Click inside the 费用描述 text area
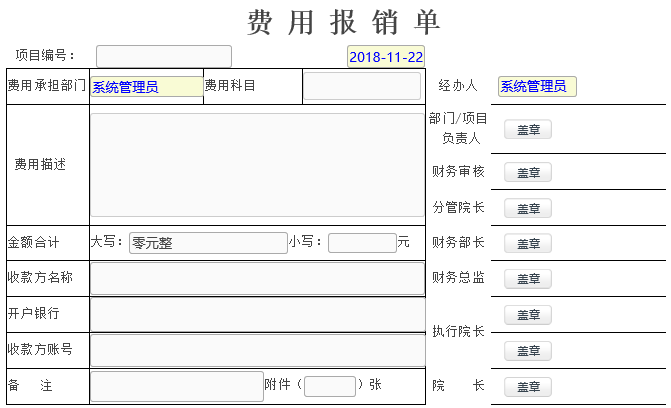Screen dimensions: 671x408 click(x=257, y=165)
